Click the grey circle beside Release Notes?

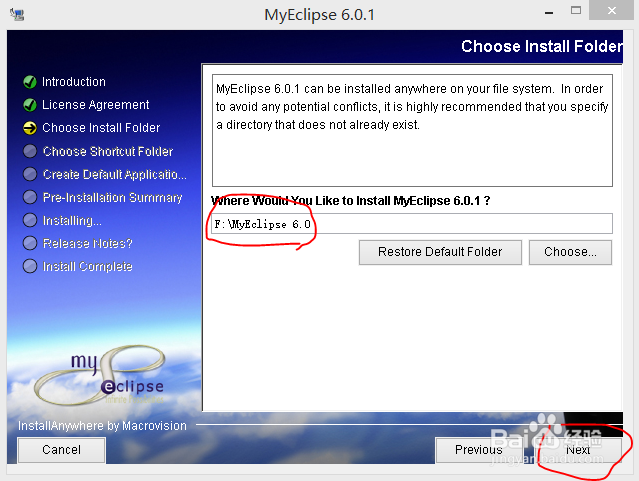pyautogui.click(x=30, y=243)
